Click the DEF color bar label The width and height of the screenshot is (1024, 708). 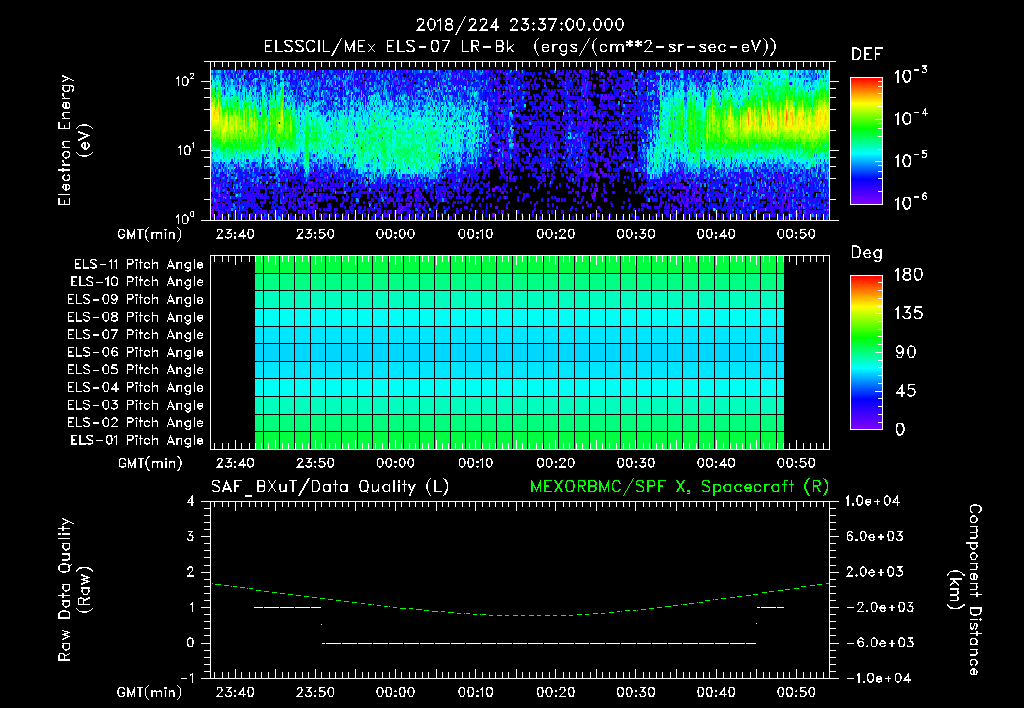(867, 55)
